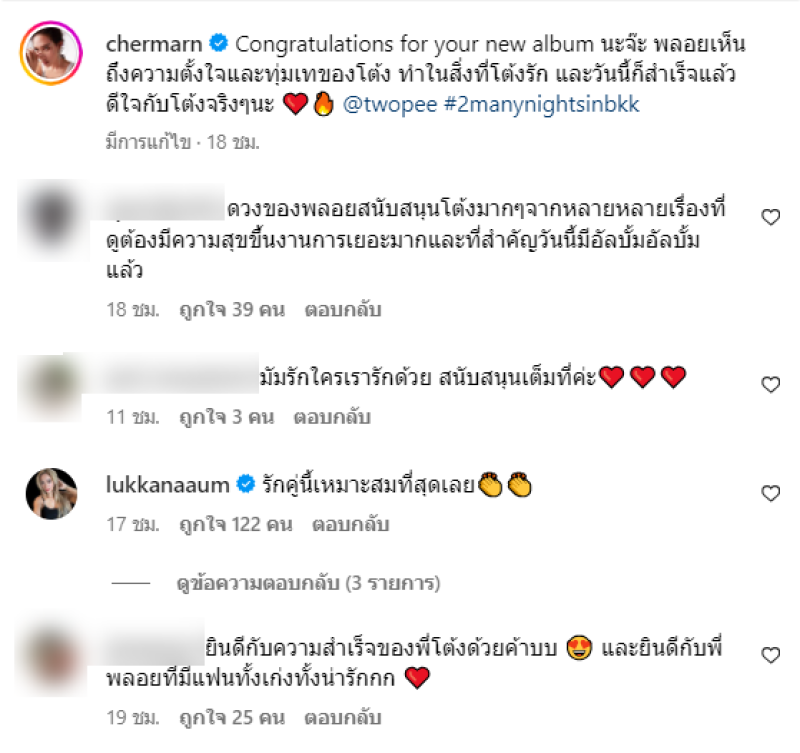Viewport: 800px width, 753px height.
Task: Reply to lukkanaaum's comment
Action: (x=351, y=524)
